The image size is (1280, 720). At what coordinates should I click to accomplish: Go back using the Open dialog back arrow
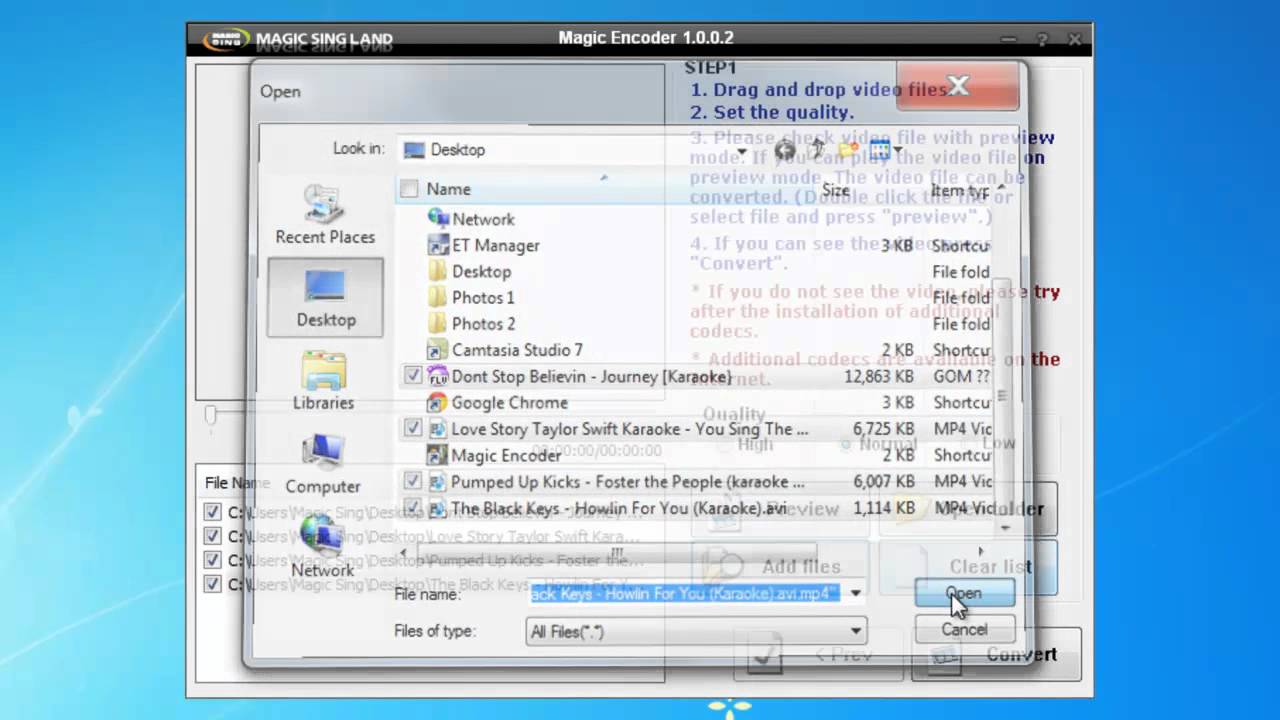point(785,151)
